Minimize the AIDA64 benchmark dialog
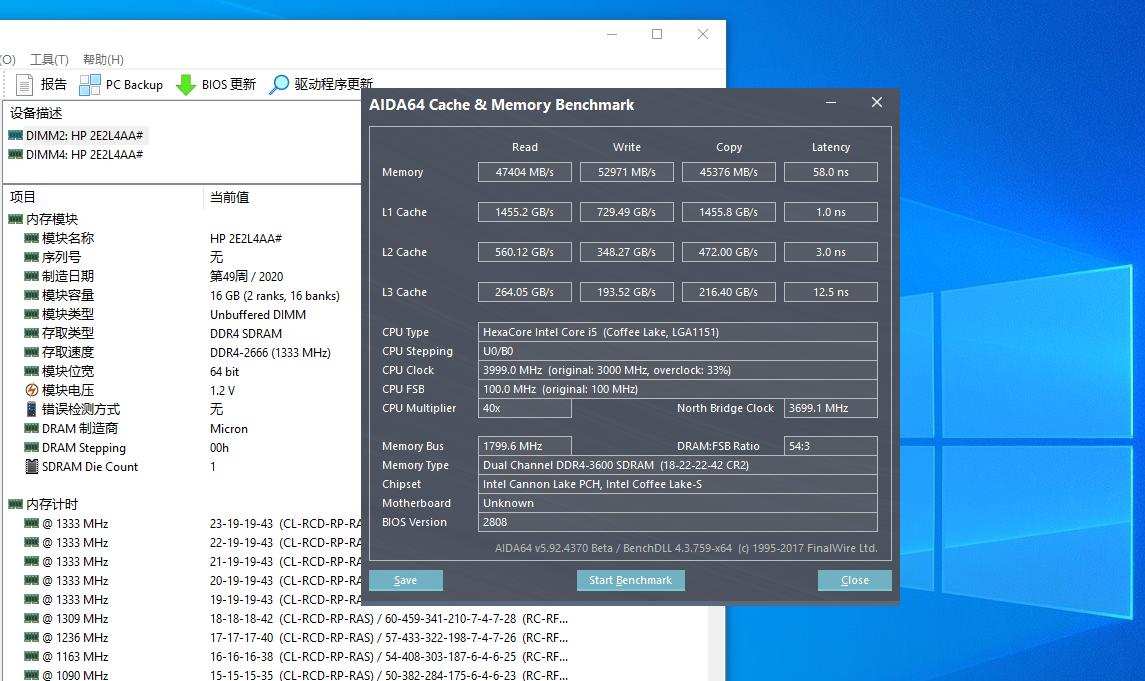The height and width of the screenshot is (681, 1145). [x=831, y=103]
